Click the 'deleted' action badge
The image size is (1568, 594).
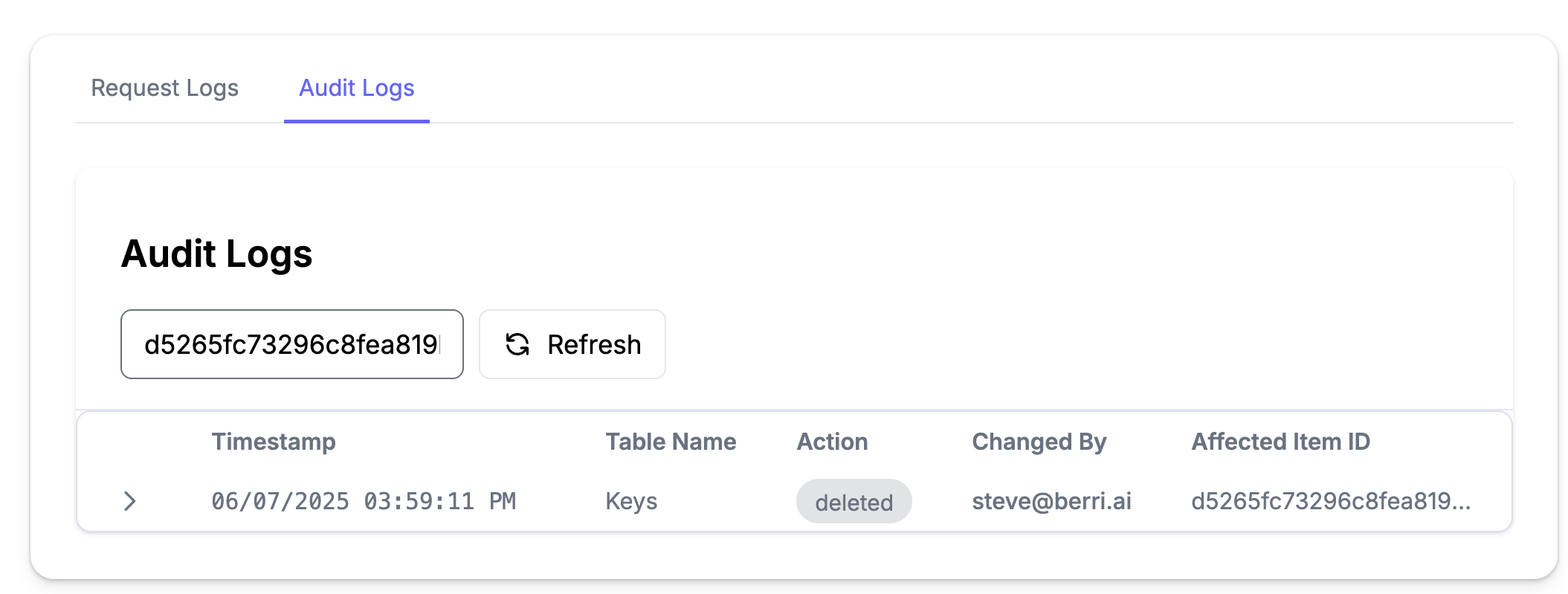tap(854, 502)
